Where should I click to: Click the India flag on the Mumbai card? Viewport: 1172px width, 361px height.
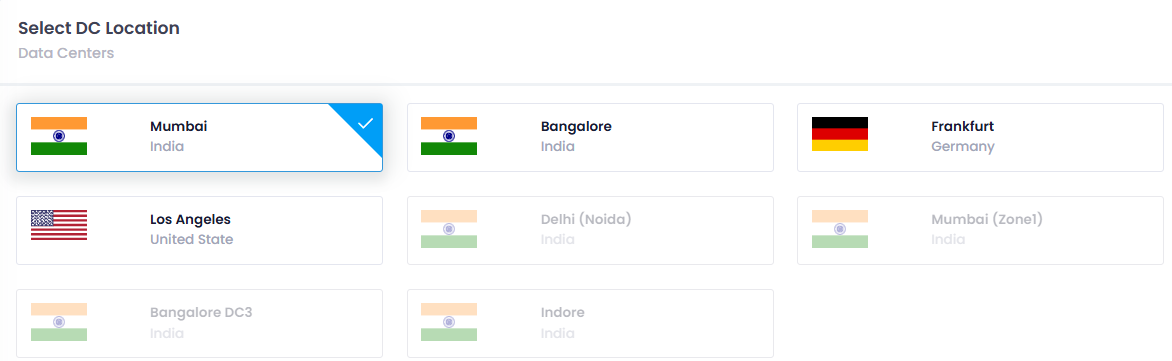[x=59, y=136]
